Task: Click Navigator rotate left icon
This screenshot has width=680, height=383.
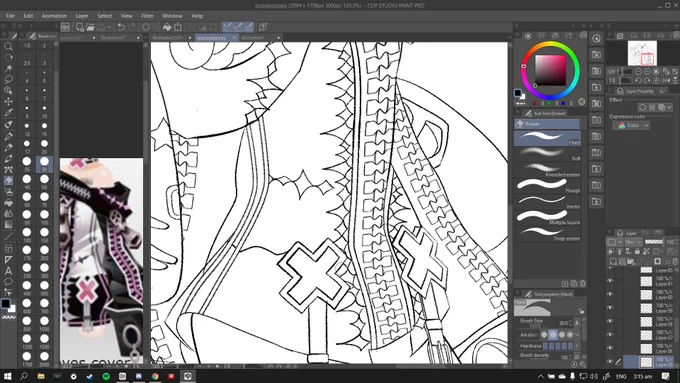Action: pos(638,80)
